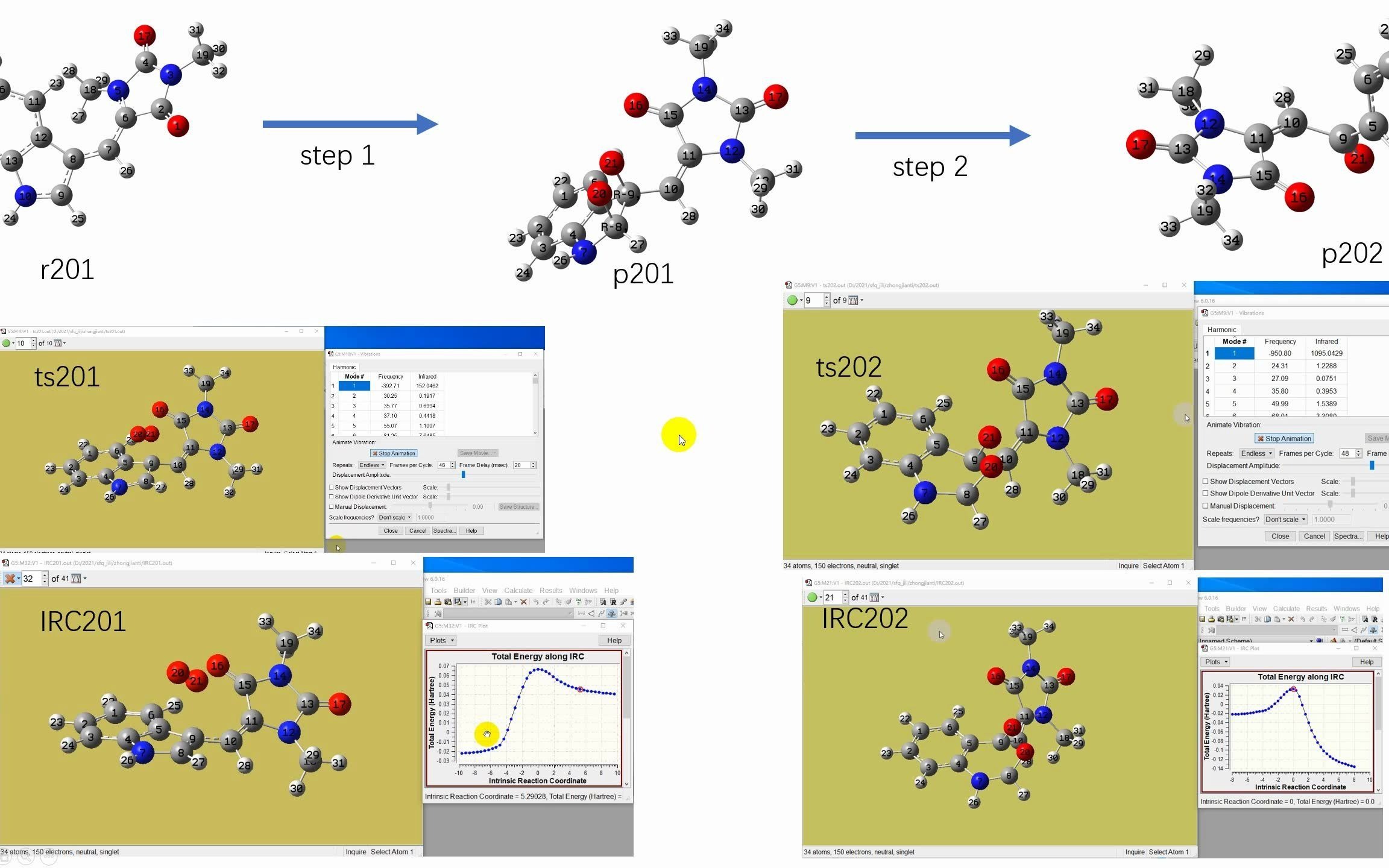This screenshot has height=868, width=1389.
Task: Toggle Show Dipole Derivative Unit Vector ts201
Action: pyautogui.click(x=331, y=496)
